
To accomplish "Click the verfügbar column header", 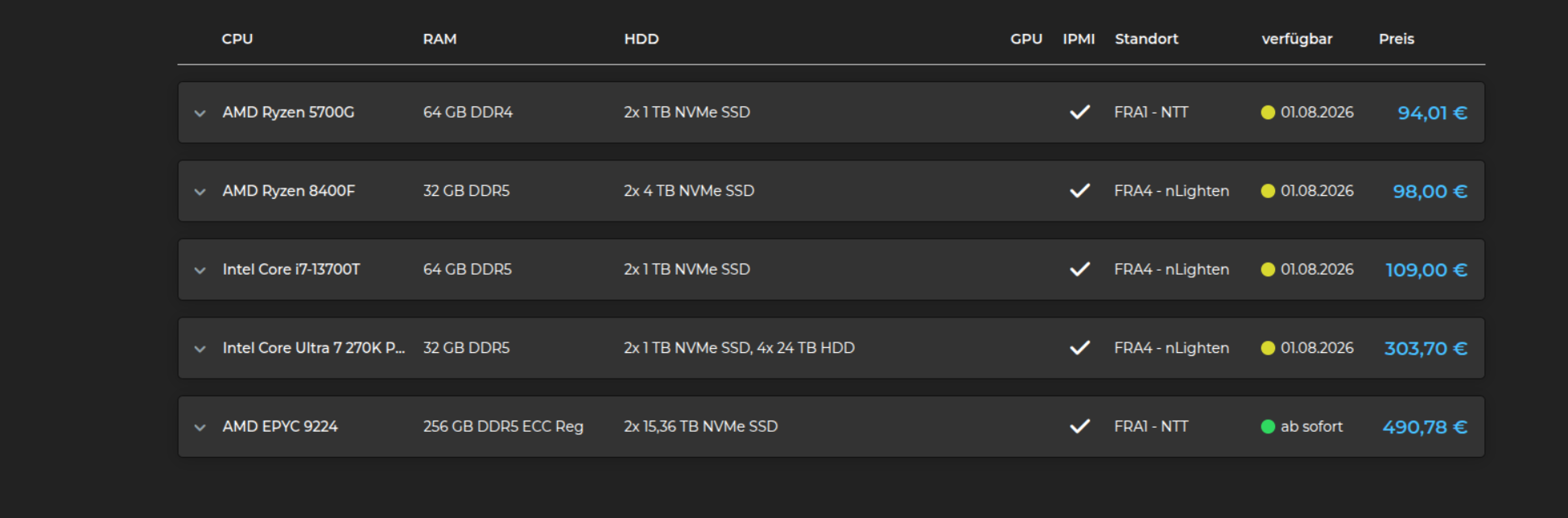I will point(1297,39).
